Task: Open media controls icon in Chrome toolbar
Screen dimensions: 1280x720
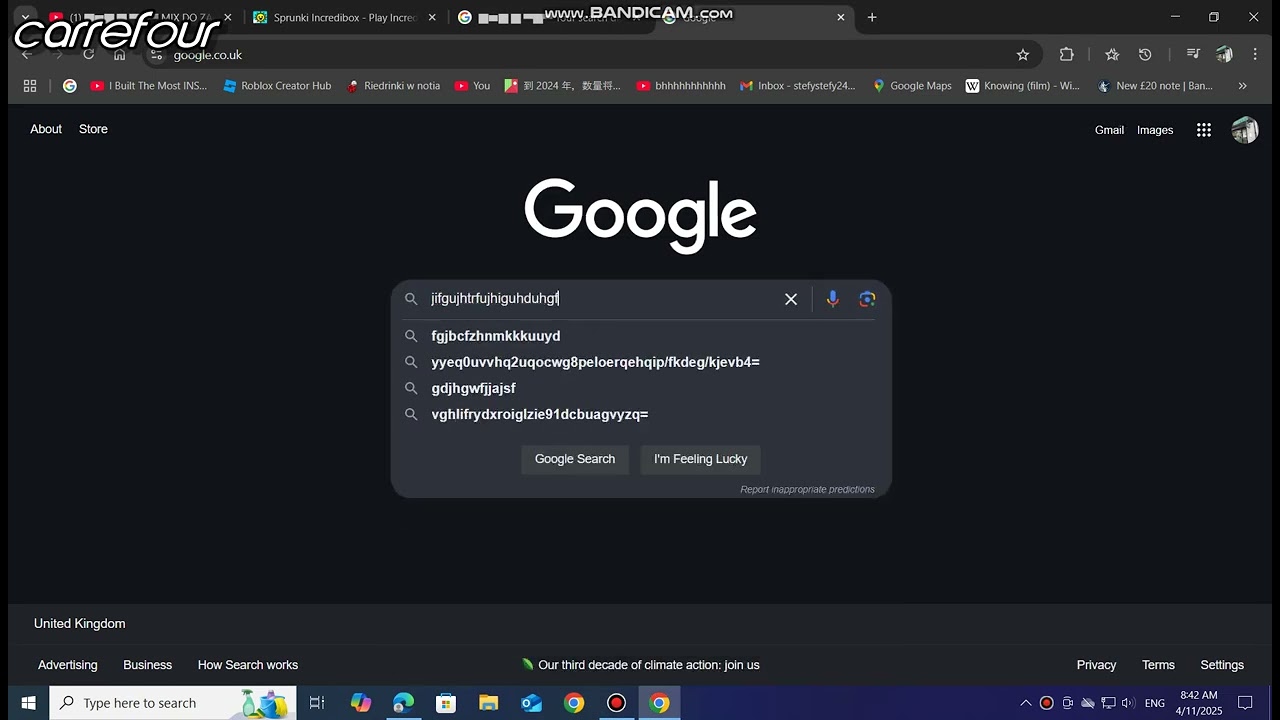Action: (1193, 55)
